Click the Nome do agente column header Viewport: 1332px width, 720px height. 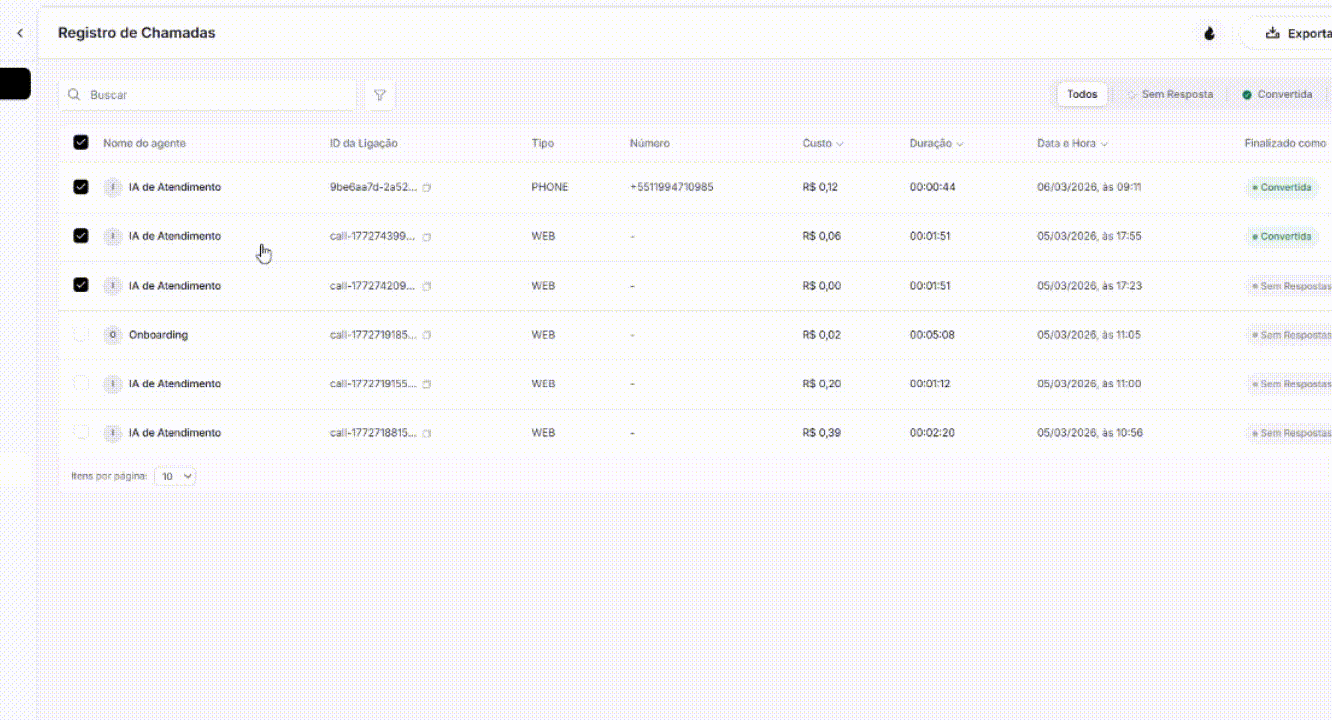144,143
